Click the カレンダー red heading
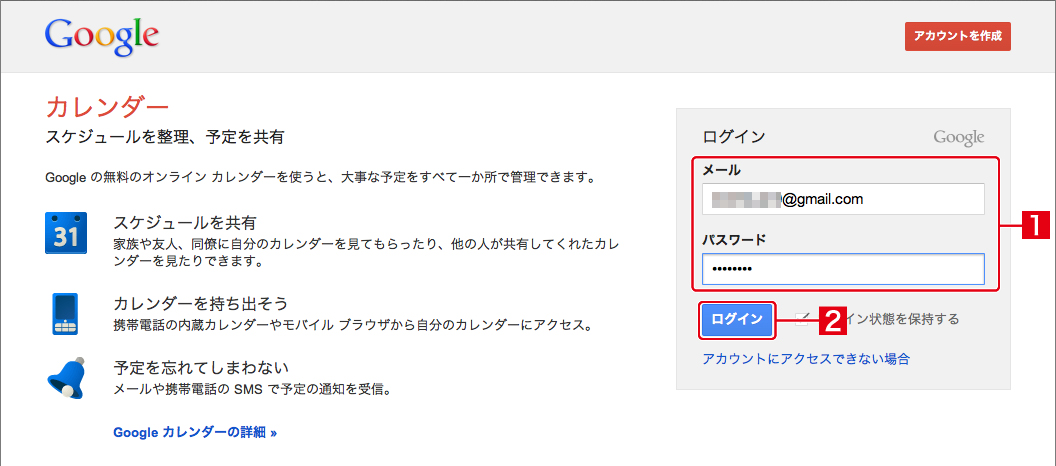This screenshot has width=1056, height=466. 107,108
